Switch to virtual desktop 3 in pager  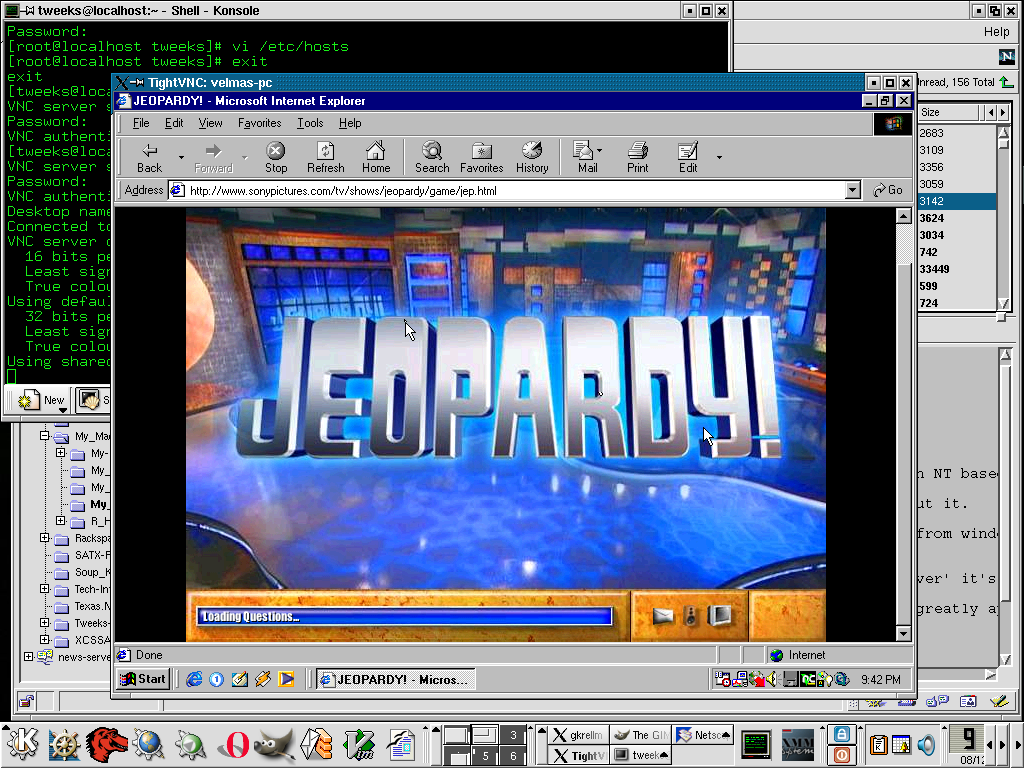point(513,735)
